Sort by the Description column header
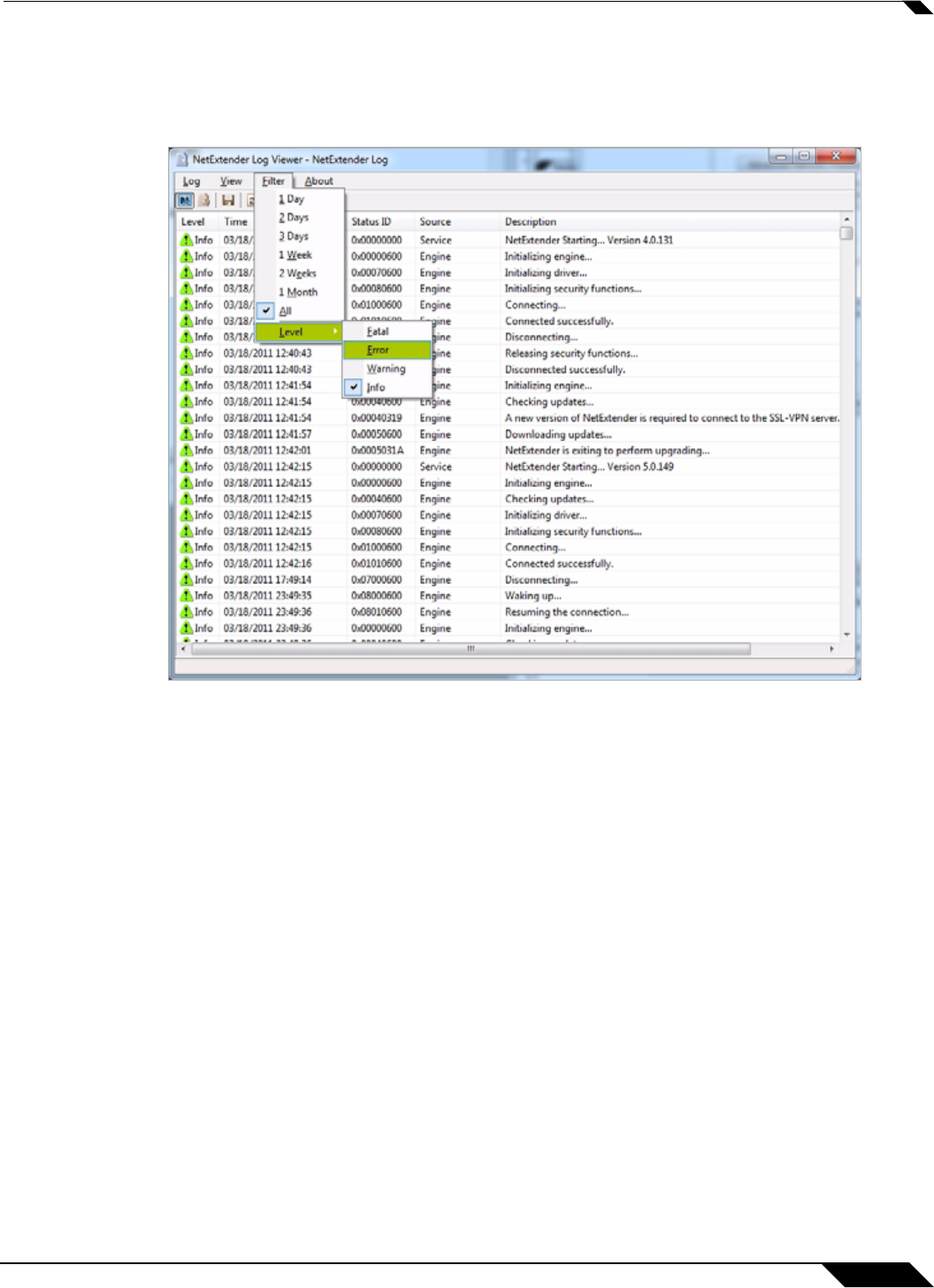Image resolution: width=934 pixels, height=1288 pixels. pos(670,222)
